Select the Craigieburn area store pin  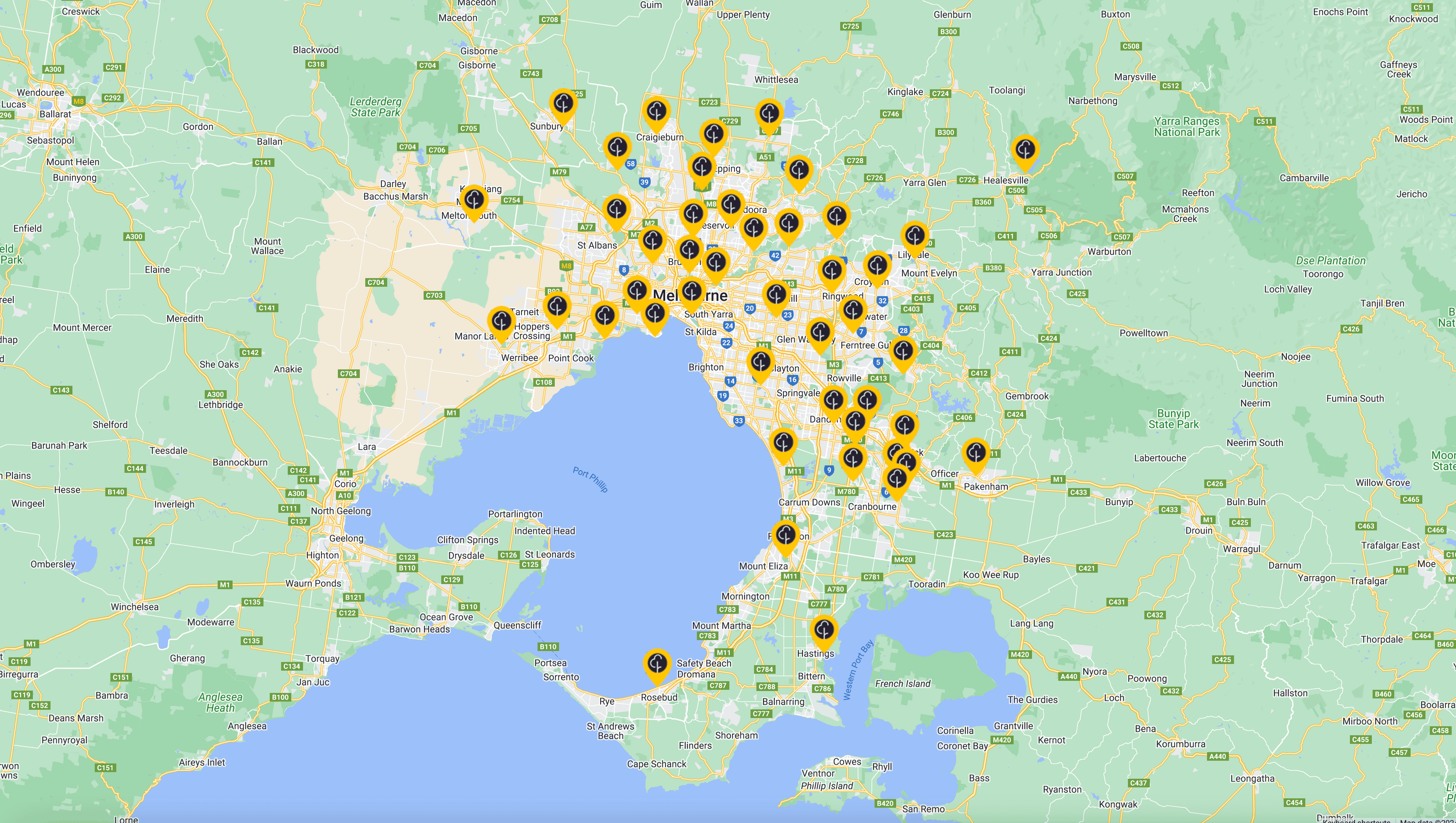pos(656,111)
